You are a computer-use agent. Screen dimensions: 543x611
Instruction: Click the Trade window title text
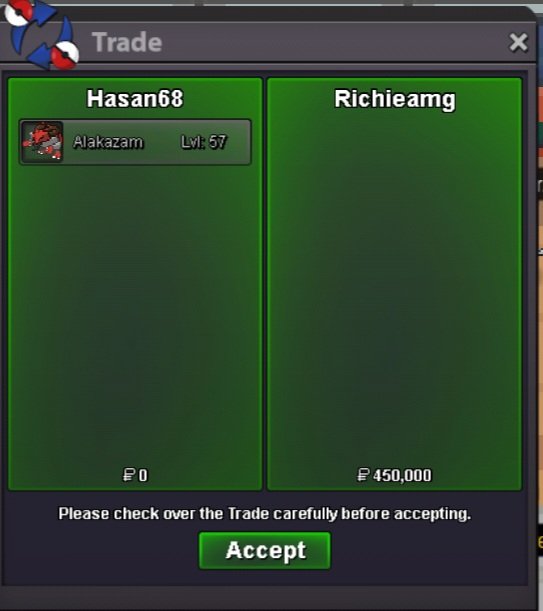pos(127,42)
